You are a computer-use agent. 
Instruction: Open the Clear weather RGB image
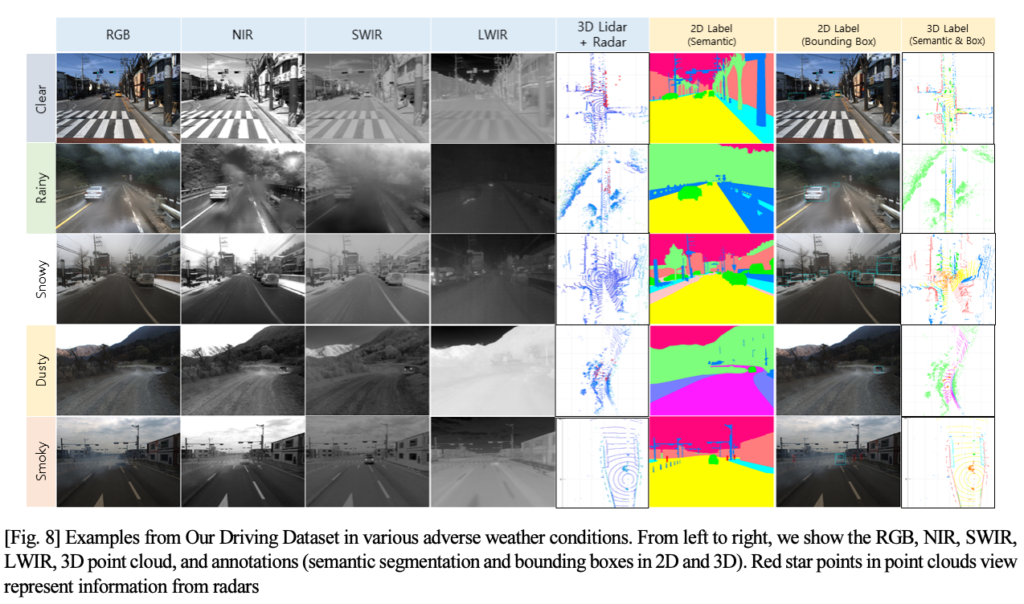point(118,97)
